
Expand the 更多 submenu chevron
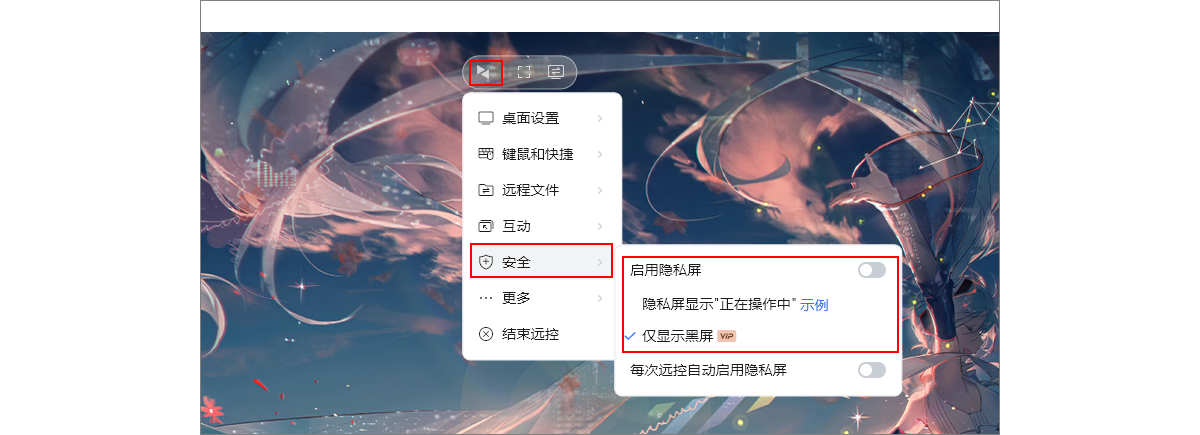point(600,298)
